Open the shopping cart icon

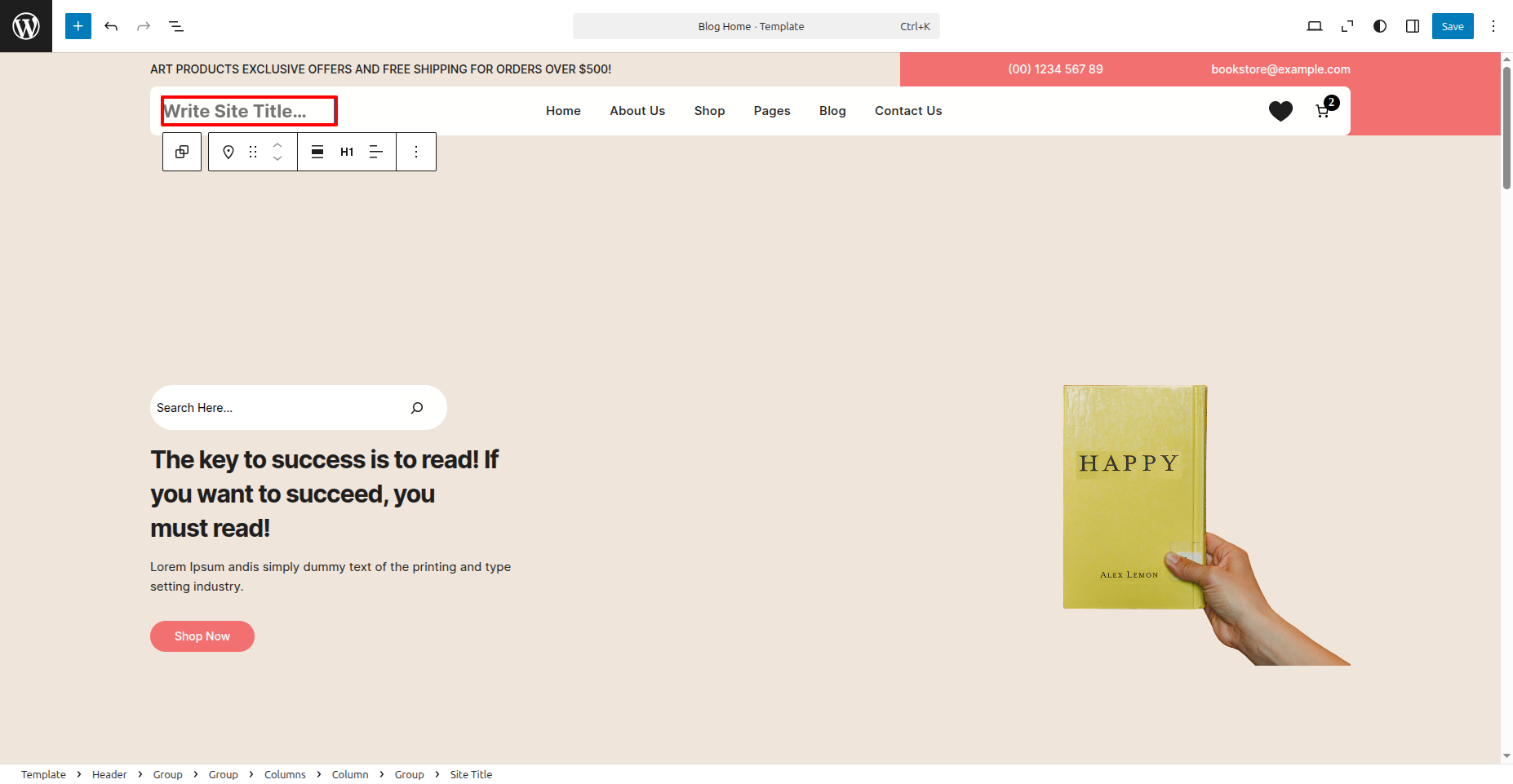point(1323,111)
